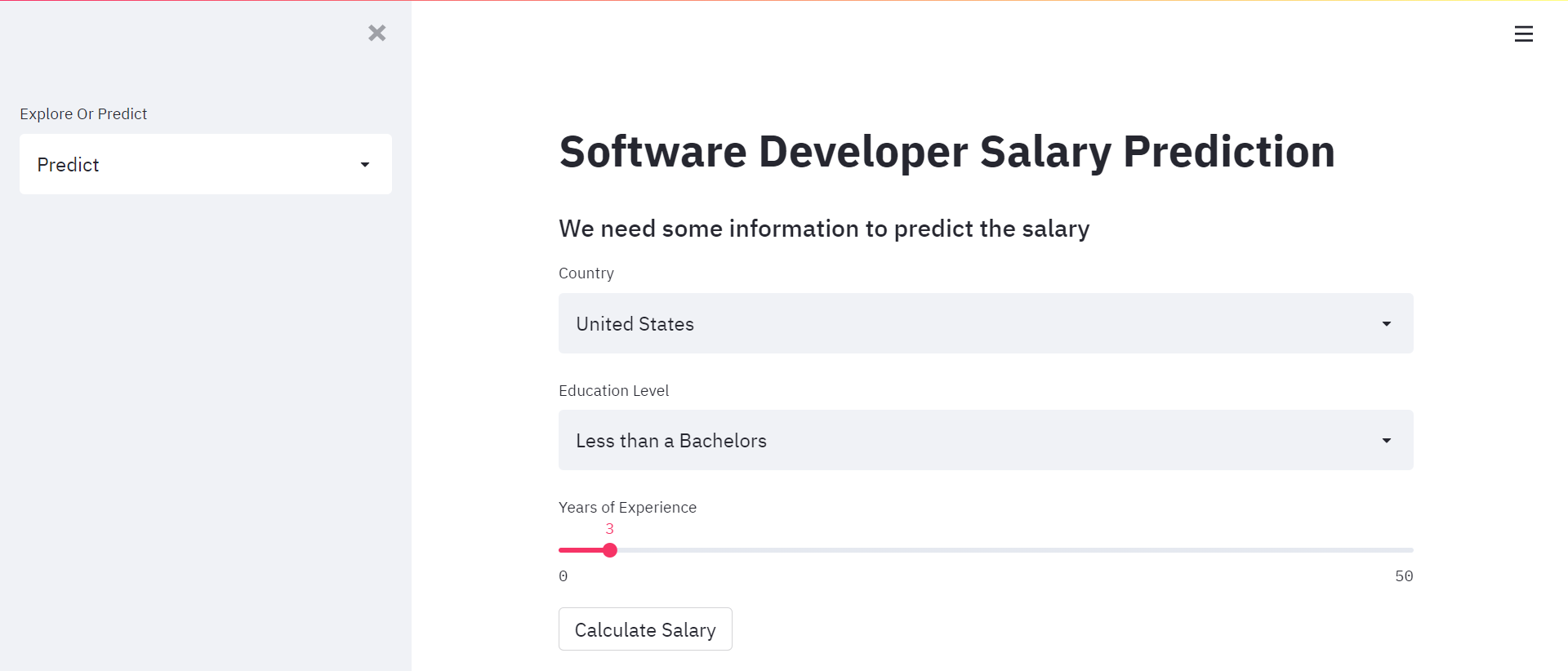Click the Software Developer Salary Prediction heading

coord(947,152)
